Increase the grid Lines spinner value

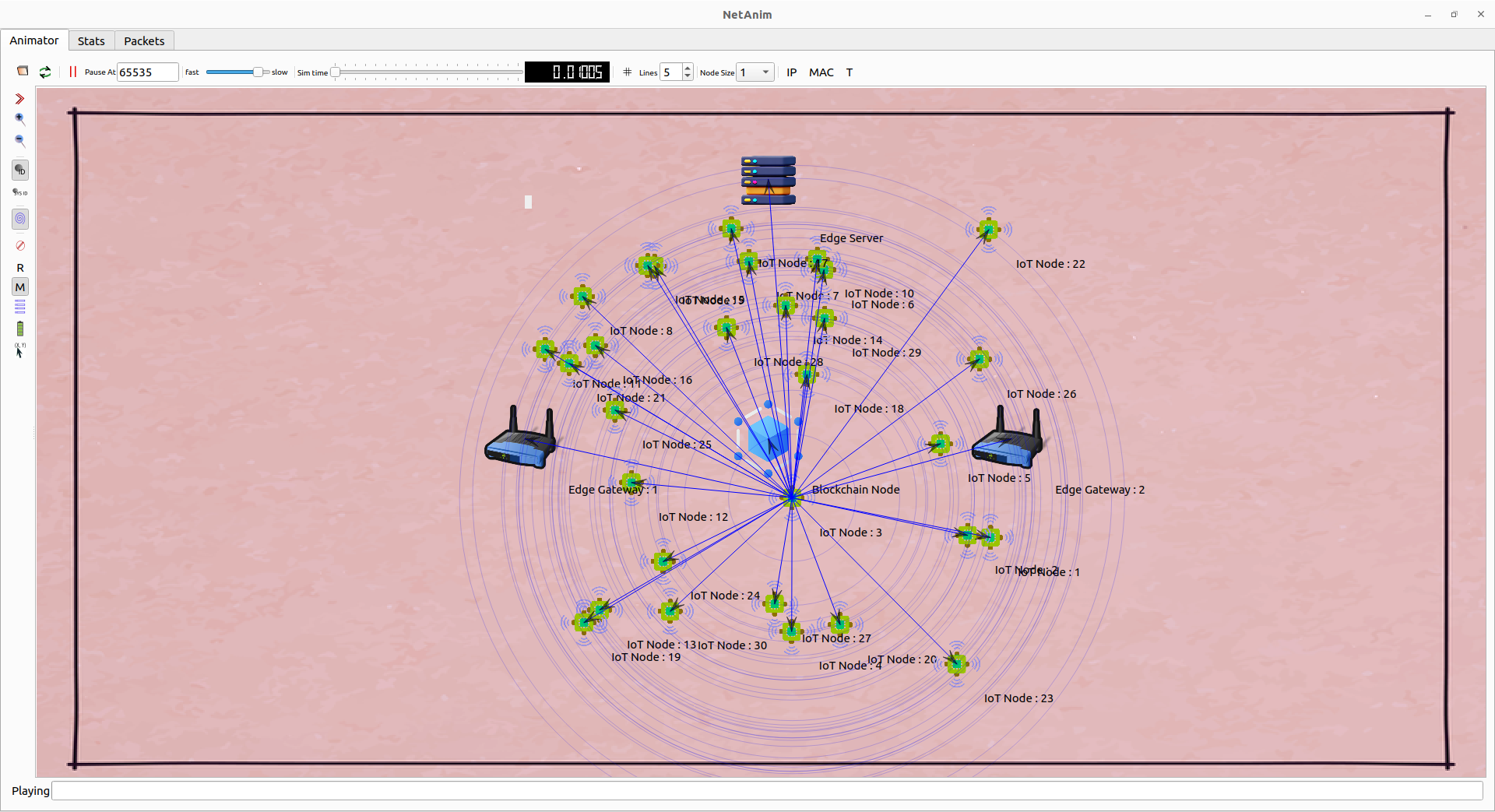[x=688, y=69]
